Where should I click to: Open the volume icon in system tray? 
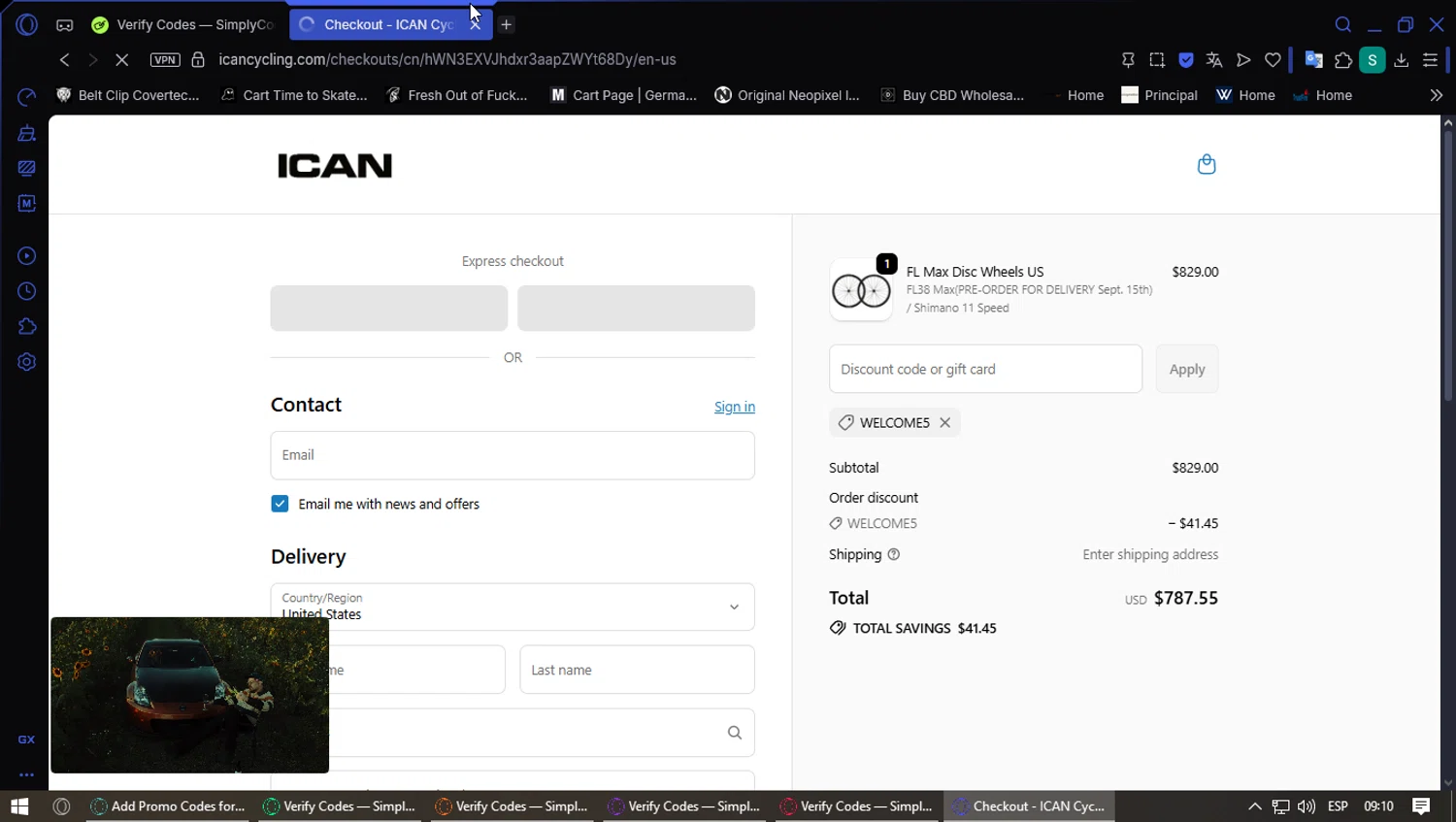1307,806
